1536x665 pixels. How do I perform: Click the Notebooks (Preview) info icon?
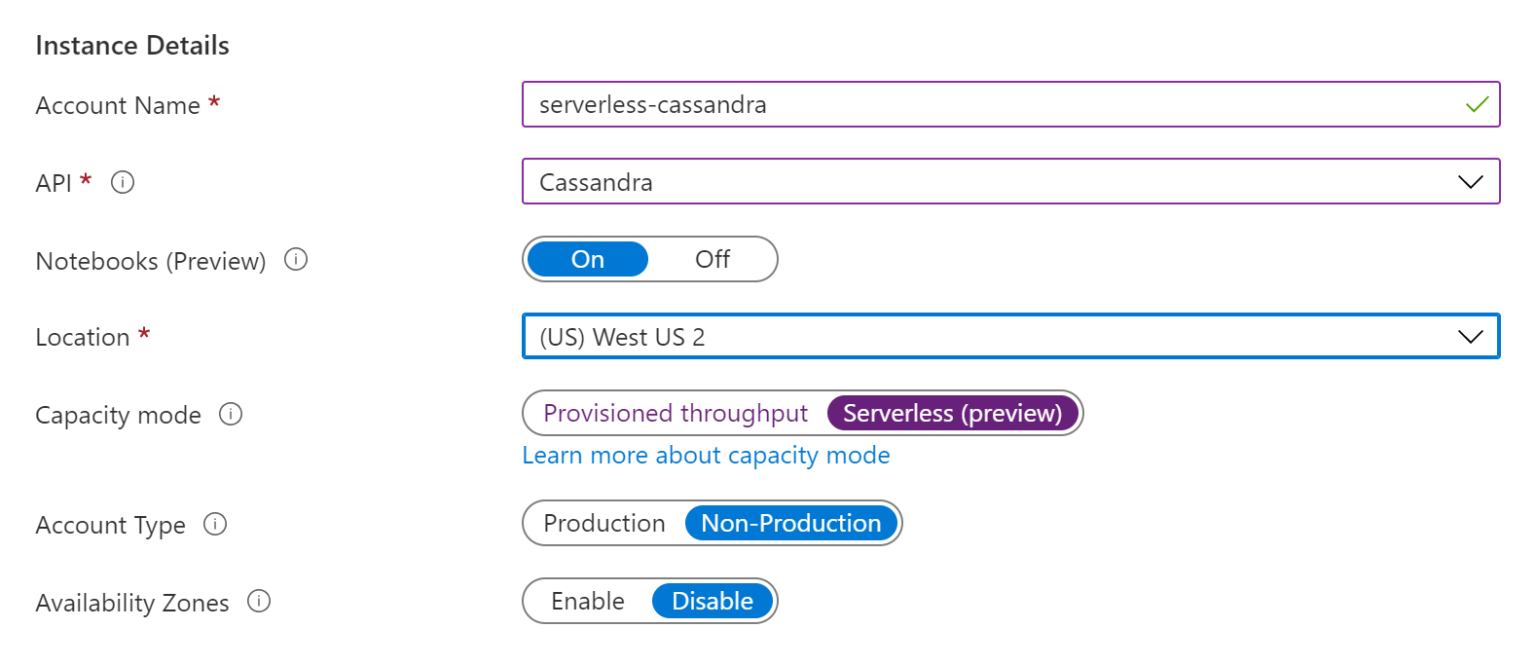click(296, 260)
